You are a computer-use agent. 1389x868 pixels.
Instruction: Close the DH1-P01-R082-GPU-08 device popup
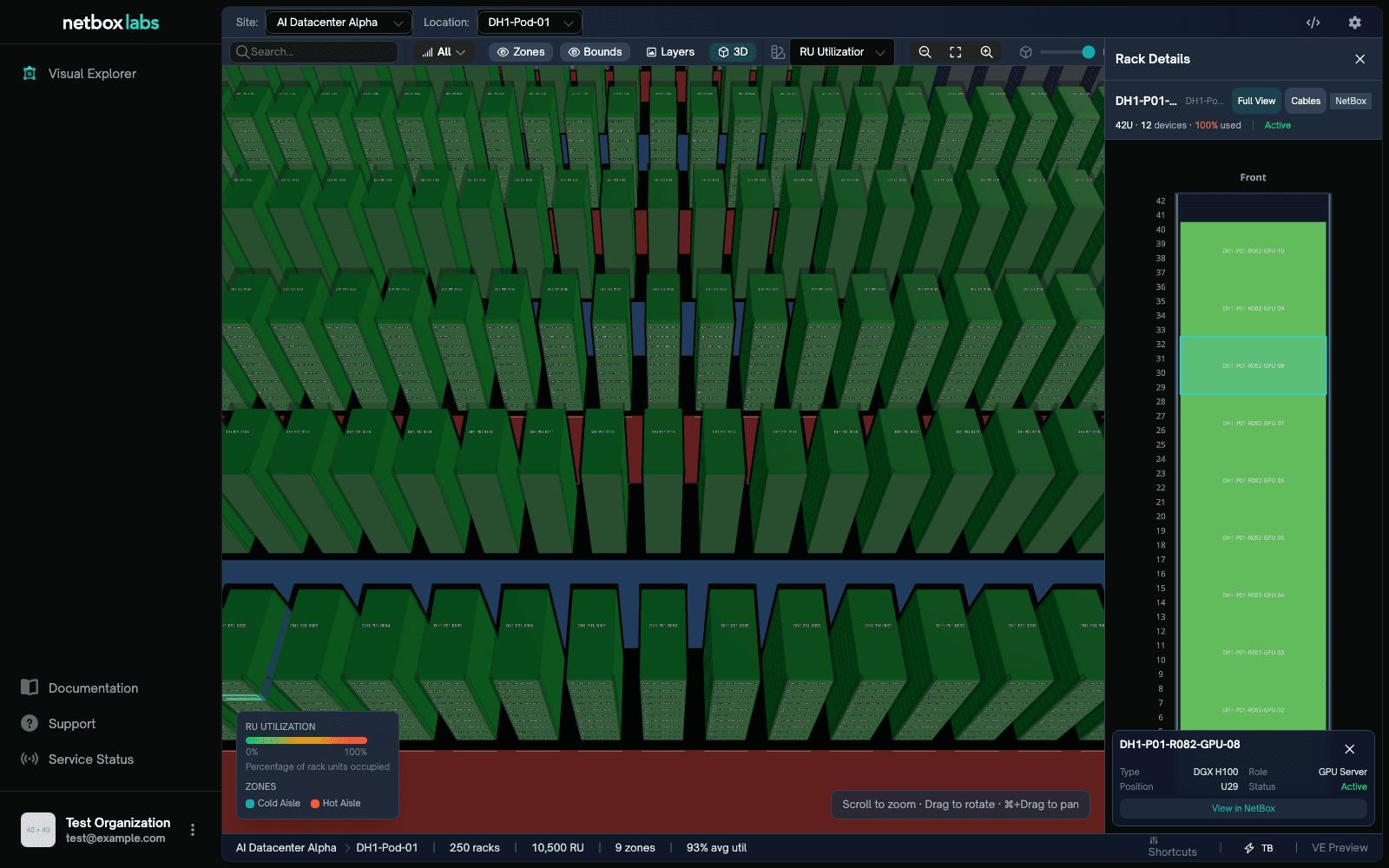point(1349,749)
